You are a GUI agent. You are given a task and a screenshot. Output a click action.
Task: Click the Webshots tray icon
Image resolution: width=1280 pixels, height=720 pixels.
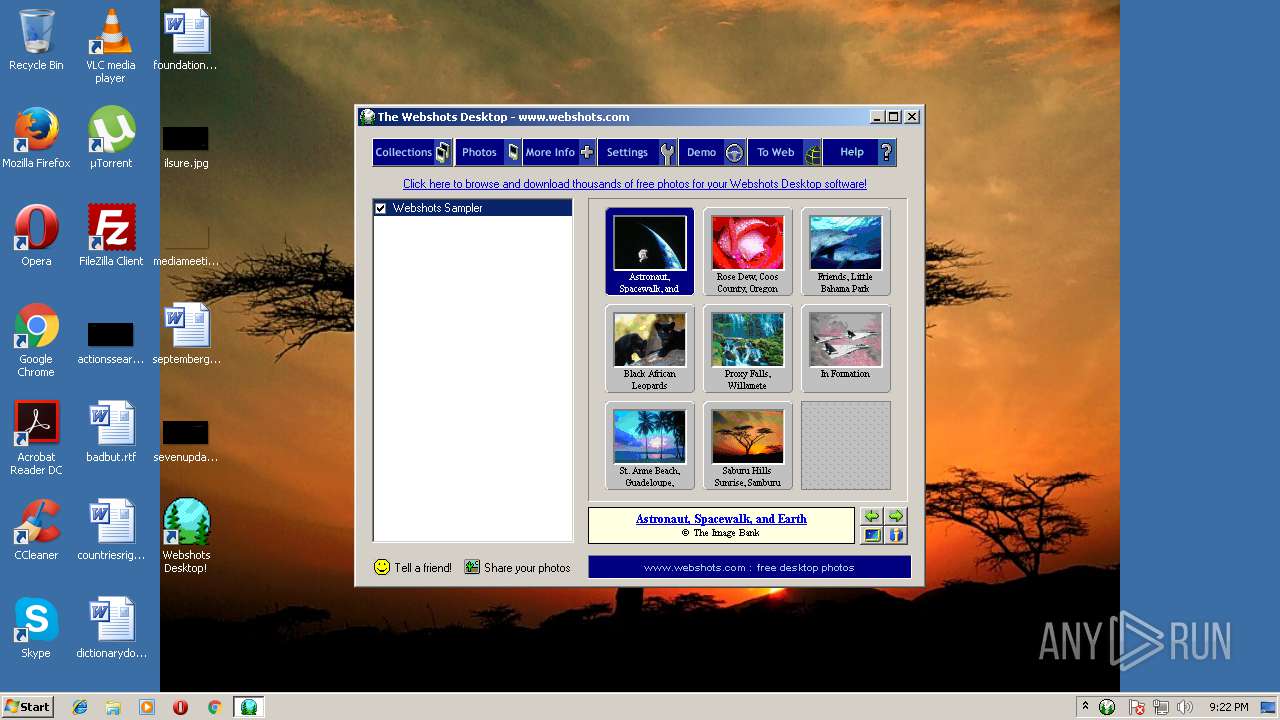1107,707
